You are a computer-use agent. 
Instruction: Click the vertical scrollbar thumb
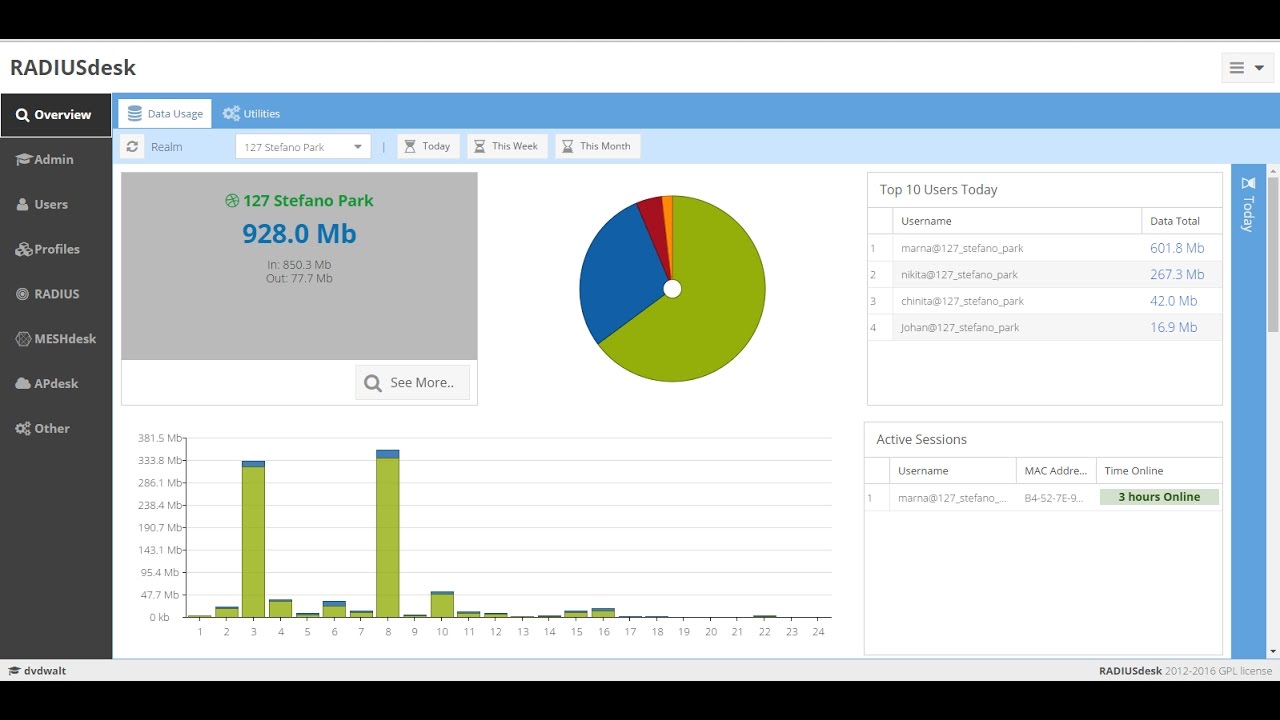coord(1273,253)
